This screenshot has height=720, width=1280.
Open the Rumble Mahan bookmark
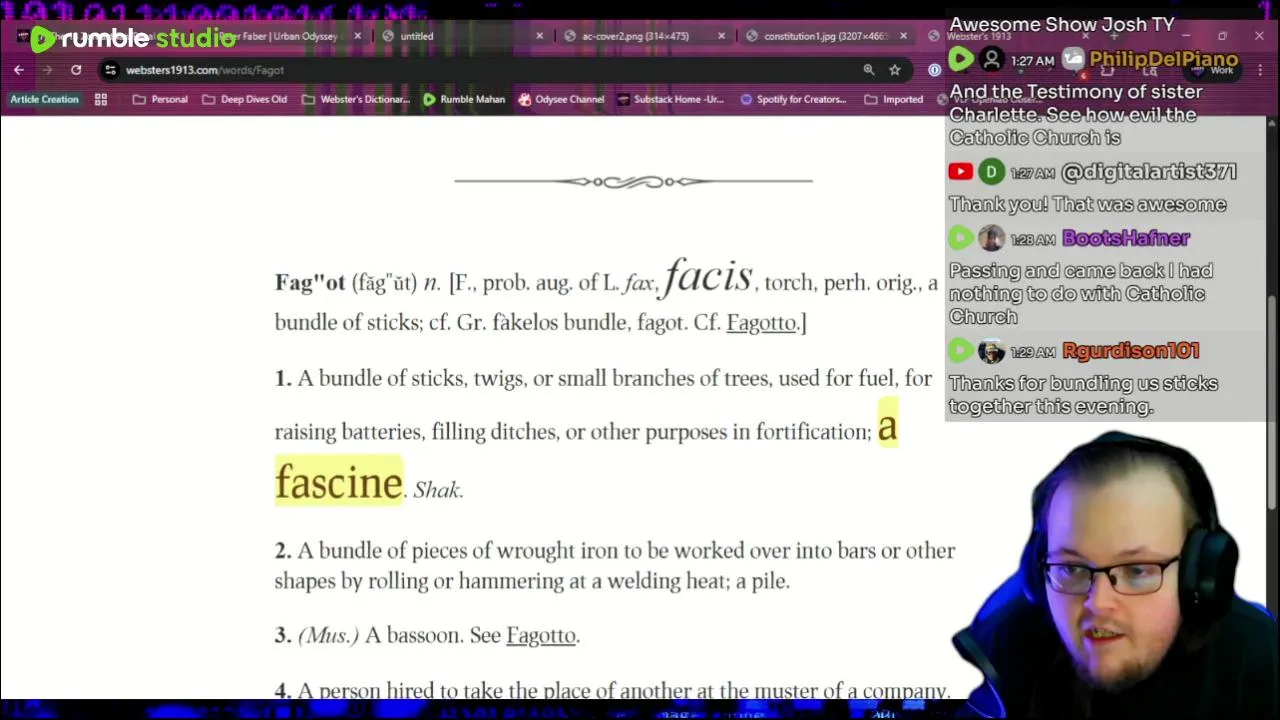click(464, 99)
